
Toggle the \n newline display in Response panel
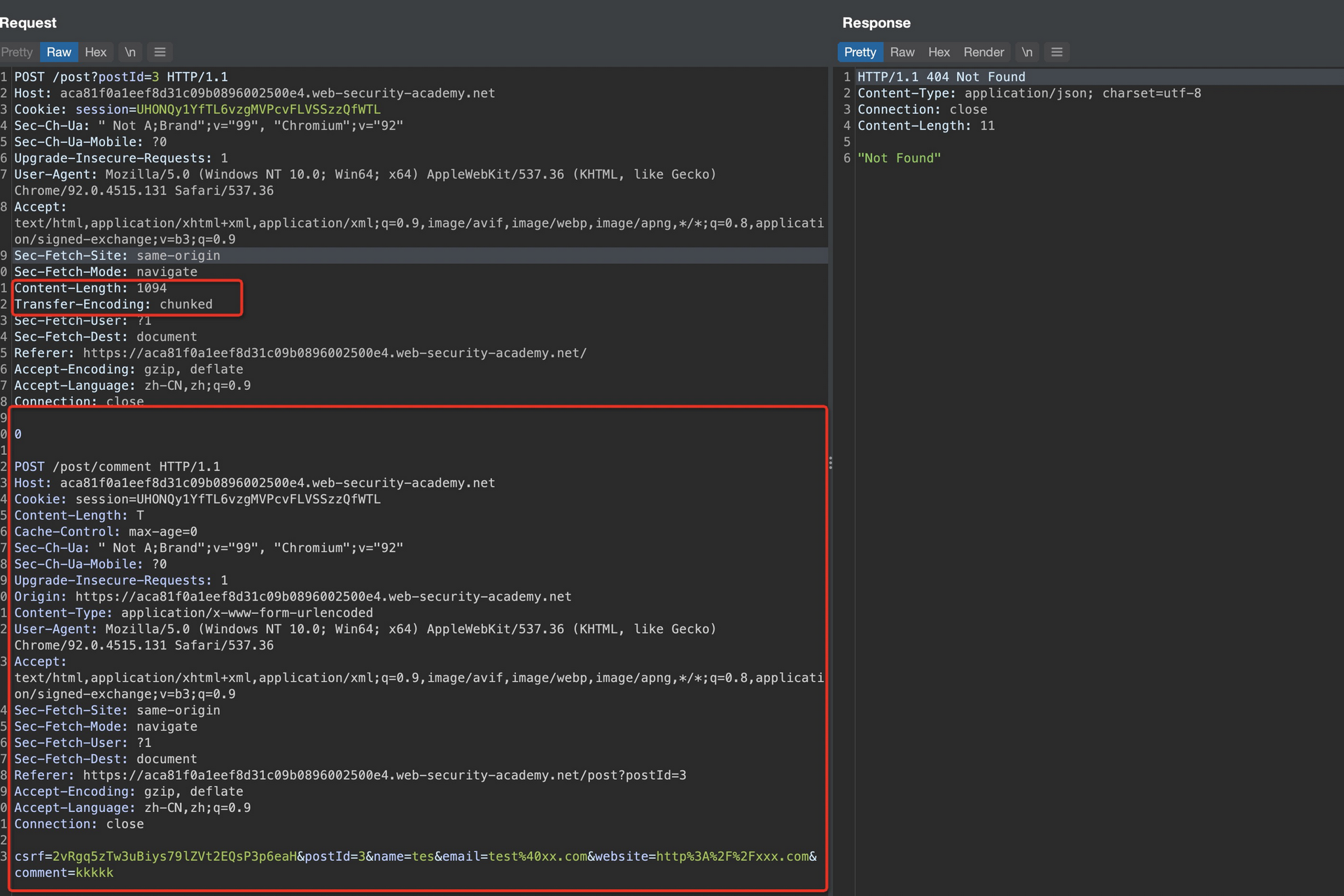click(x=1027, y=52)
